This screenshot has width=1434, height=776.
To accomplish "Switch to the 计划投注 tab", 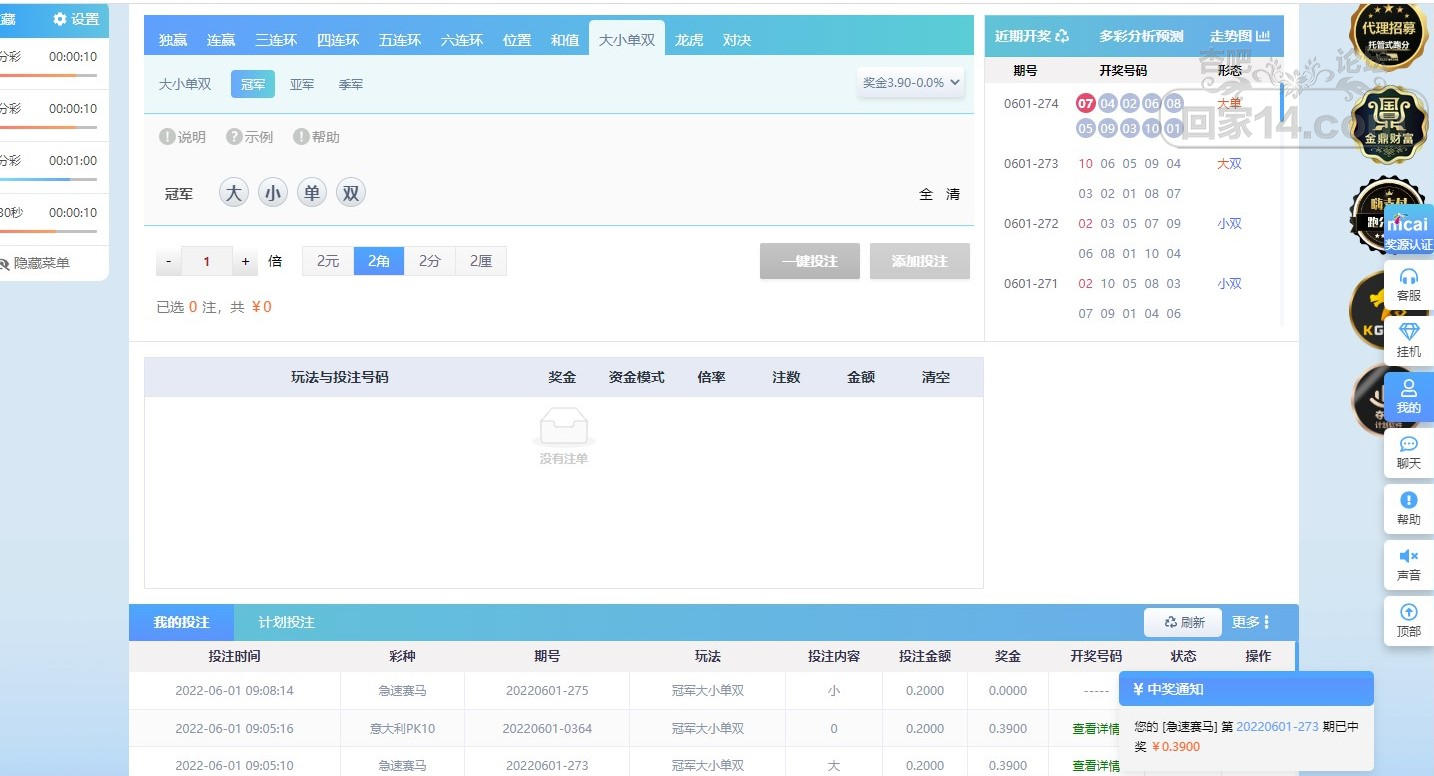I will pyautogui.click(x=286, y=622).
